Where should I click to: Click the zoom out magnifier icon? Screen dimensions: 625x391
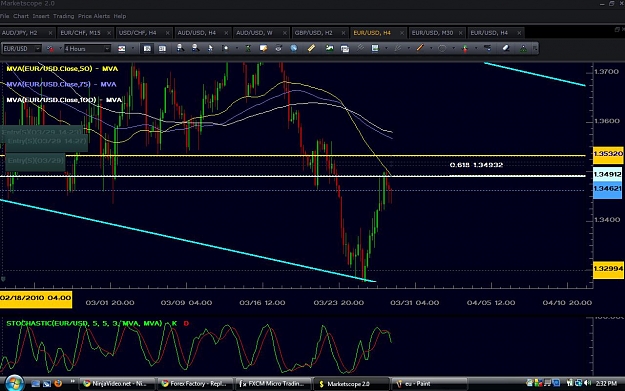click(195, 48)
